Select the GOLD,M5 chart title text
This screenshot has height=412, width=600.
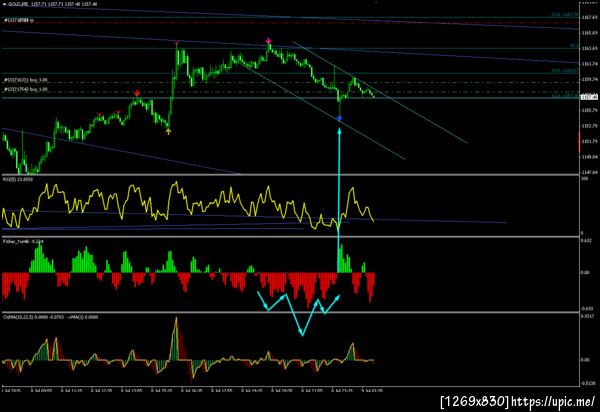pyautogui.click(x=51, y=4)
